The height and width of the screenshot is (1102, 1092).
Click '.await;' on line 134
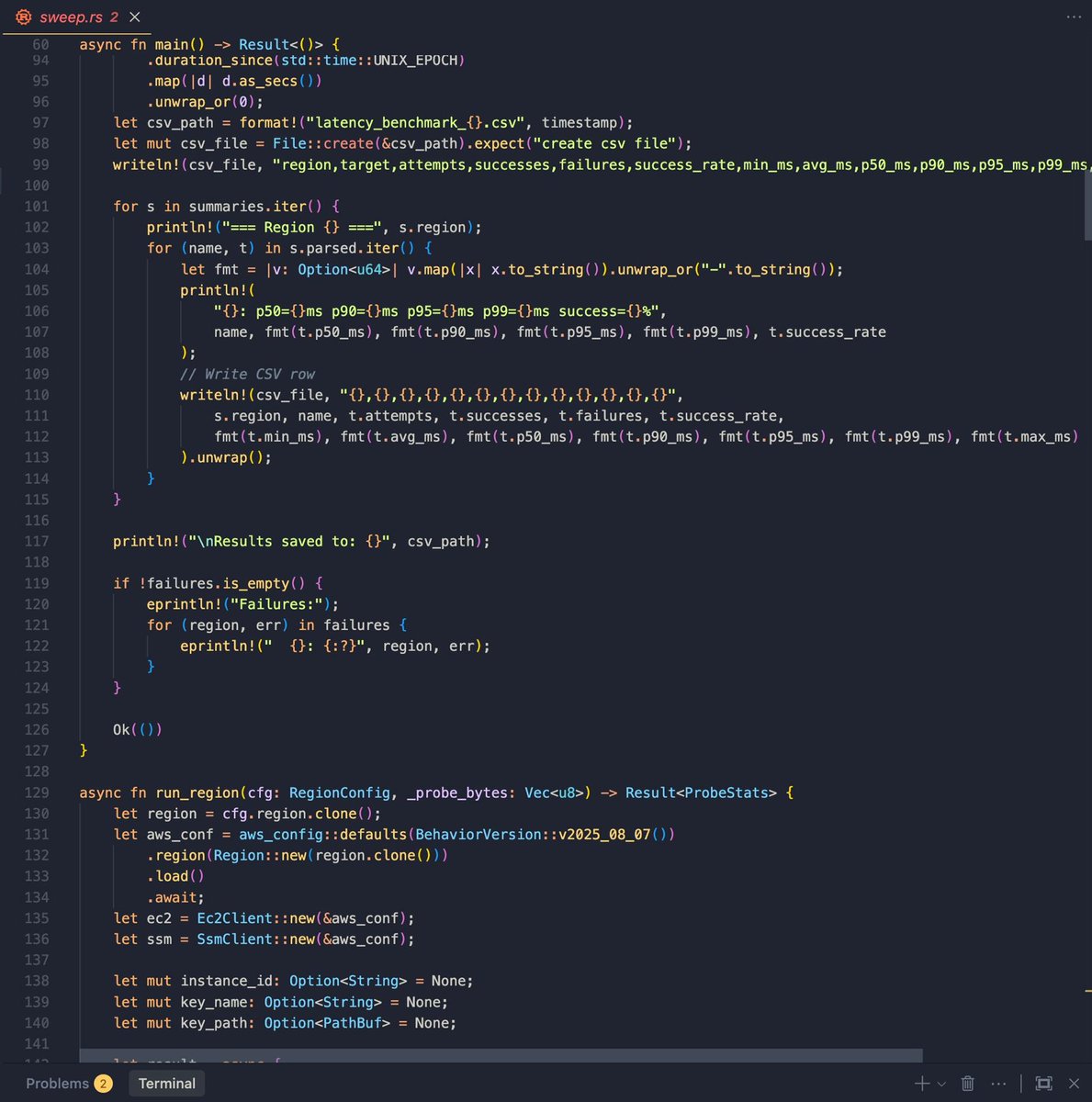click(175, 897)
